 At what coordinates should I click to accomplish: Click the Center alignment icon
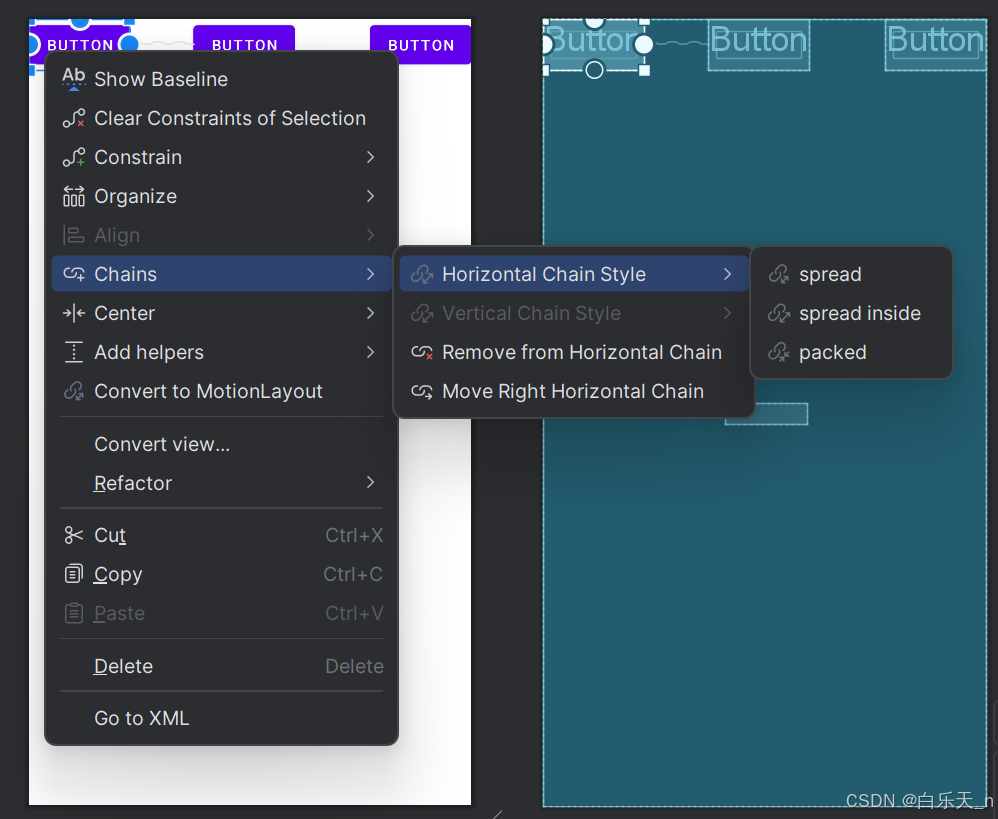click(74, 313)
